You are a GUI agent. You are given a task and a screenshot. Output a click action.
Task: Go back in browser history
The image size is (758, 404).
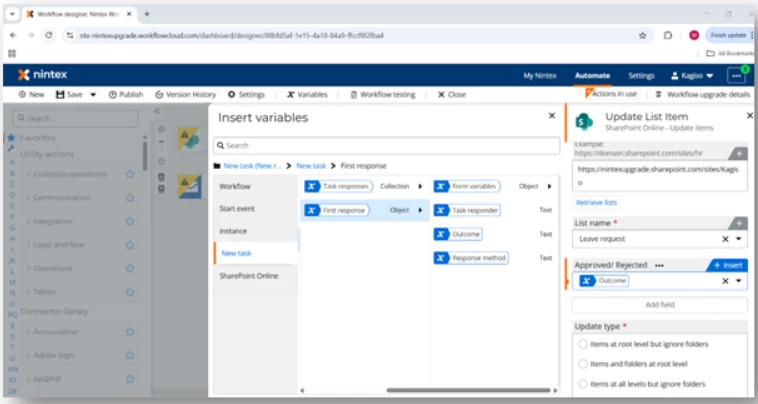pyautogui.click(x=13, y=35)
